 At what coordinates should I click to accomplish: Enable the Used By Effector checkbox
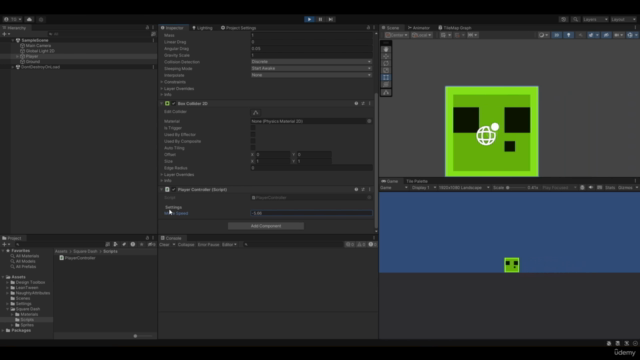click(x=253, y=134)
